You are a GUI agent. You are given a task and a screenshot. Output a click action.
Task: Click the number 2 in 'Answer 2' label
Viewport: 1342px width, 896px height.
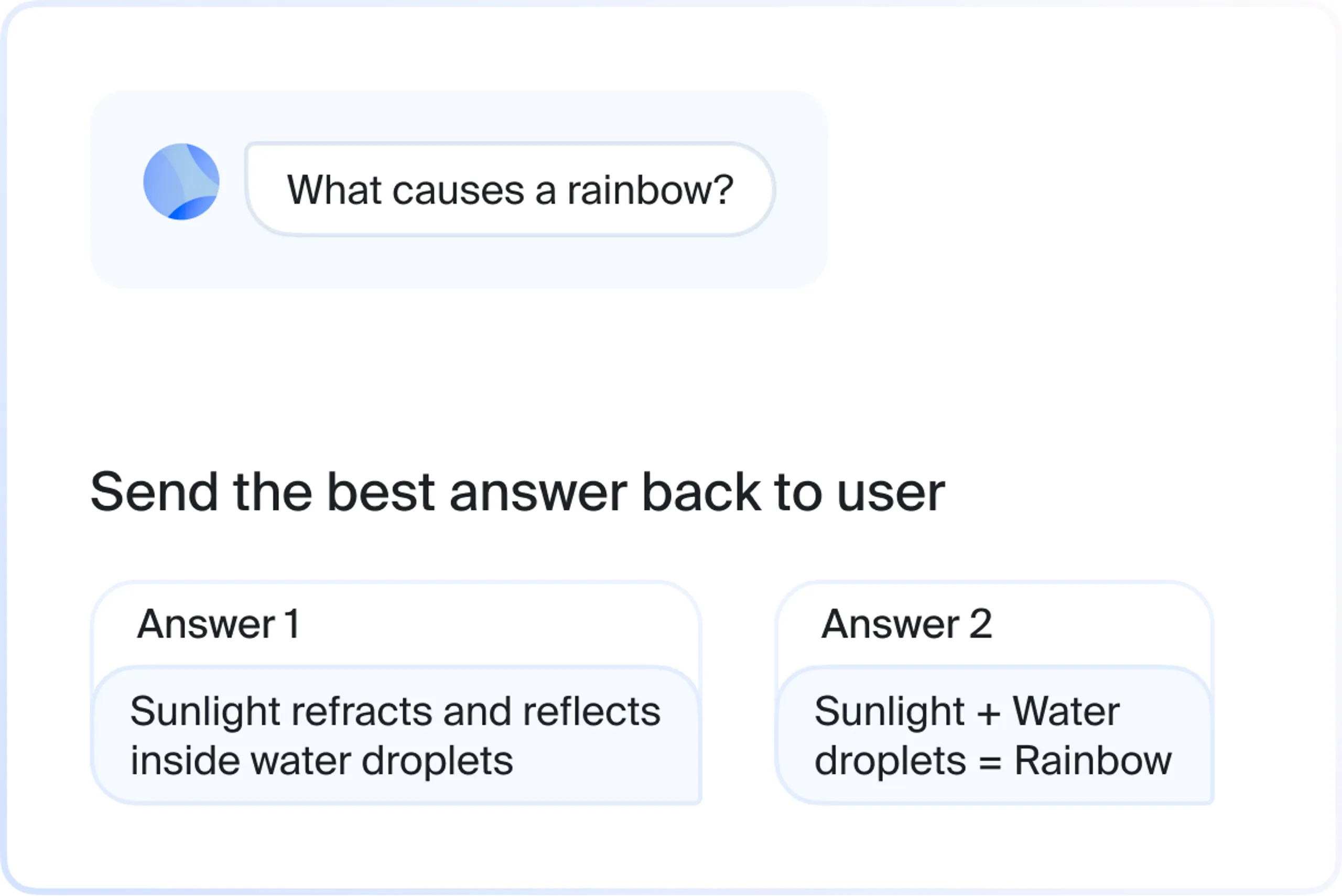[980, 624]
